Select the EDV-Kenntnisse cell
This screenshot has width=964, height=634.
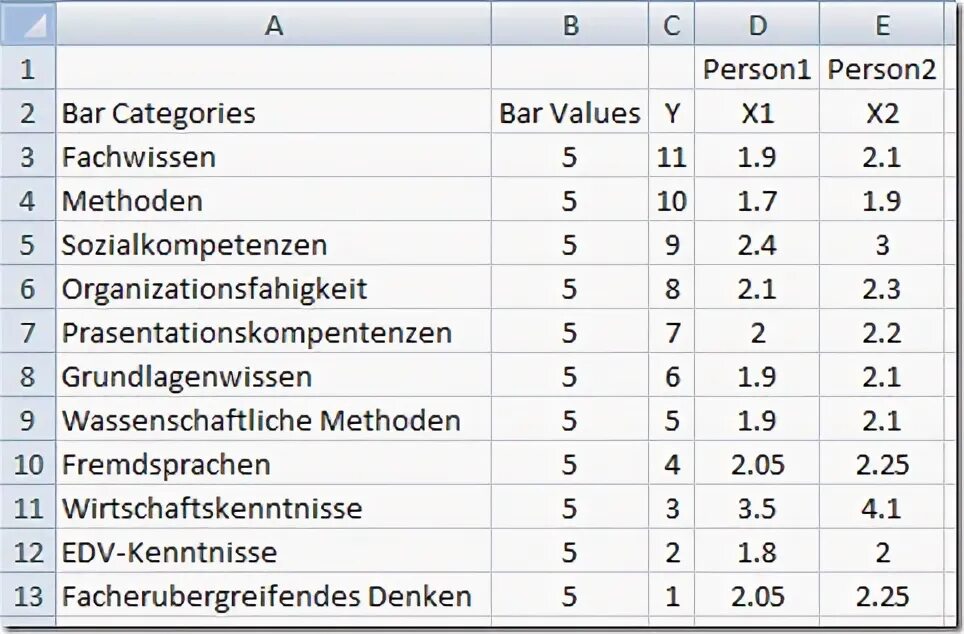(274, 552)
